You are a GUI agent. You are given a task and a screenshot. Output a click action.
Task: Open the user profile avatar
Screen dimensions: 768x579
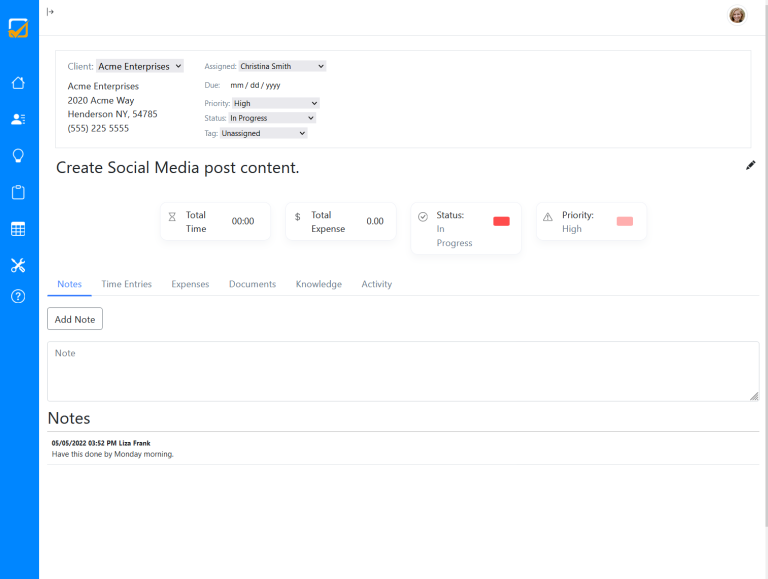[x=737, y=15]
